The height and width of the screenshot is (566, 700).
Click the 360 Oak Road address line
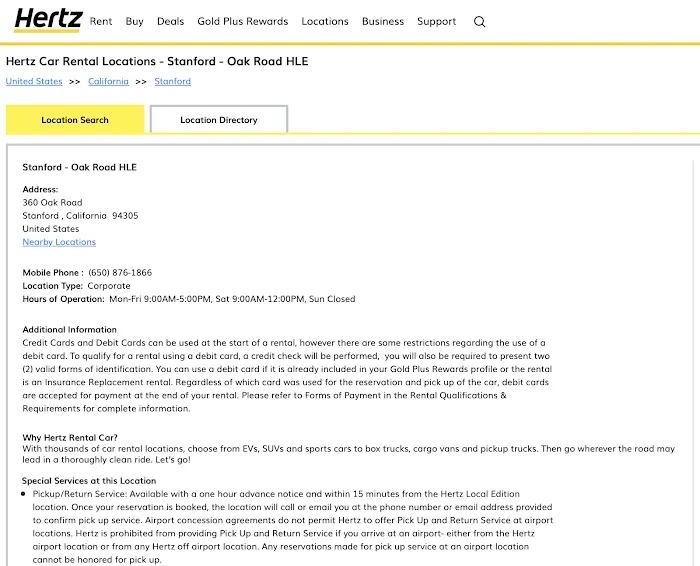(x=53, y=203)
